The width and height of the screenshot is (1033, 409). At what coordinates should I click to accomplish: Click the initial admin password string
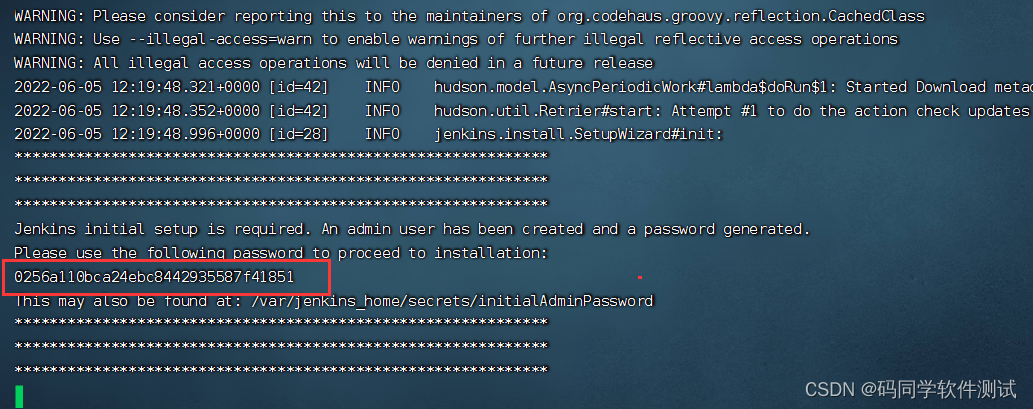tap(154, 277)
